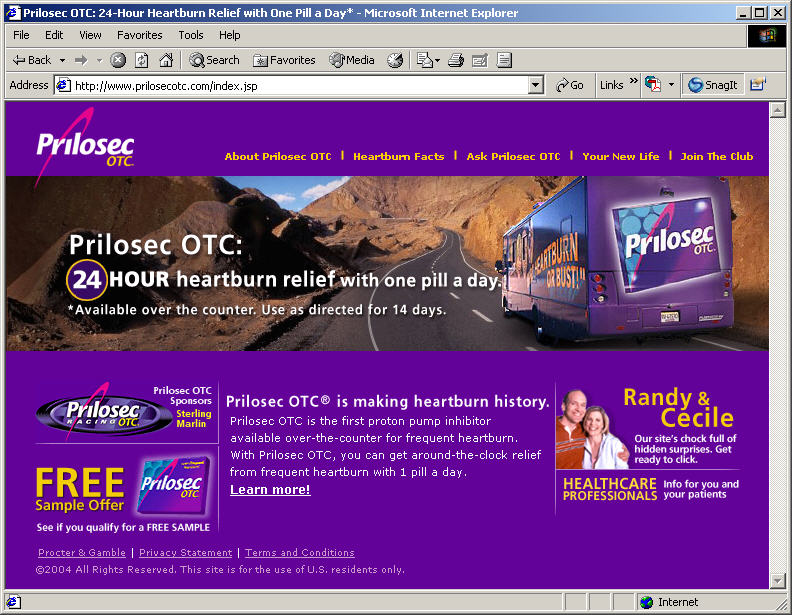Click the Forward arrow button

81,61
